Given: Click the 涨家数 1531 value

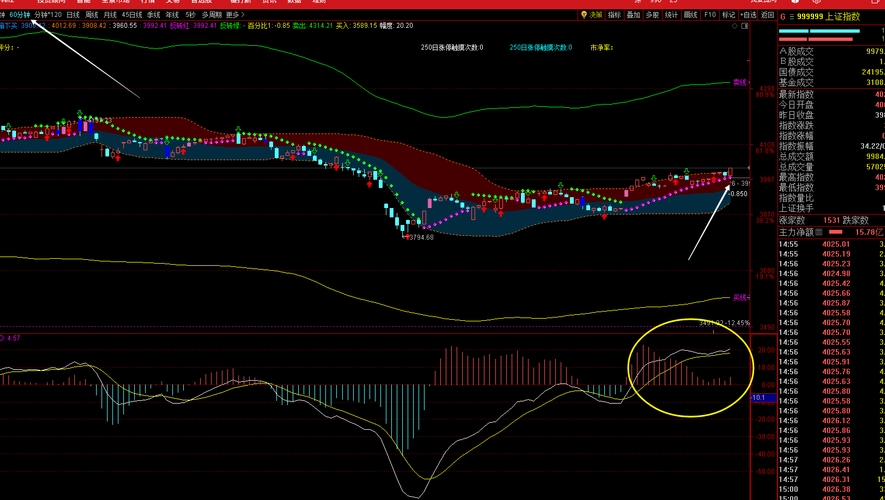Looking at the screenshot, I should [x=832, y=221].
